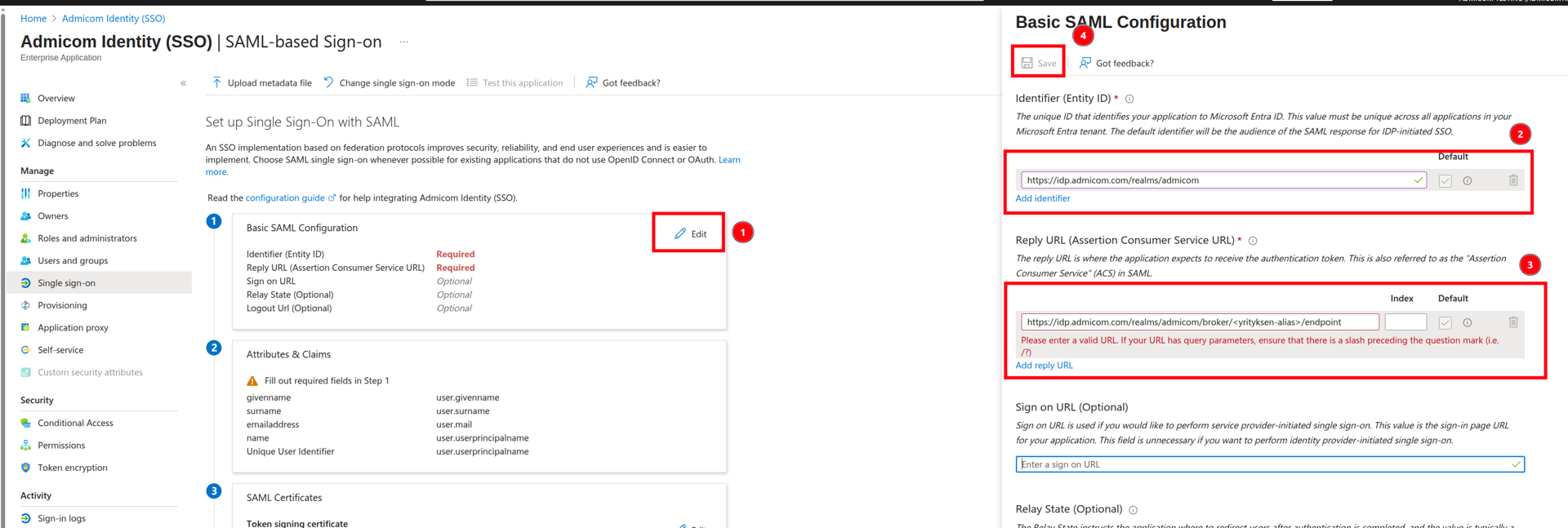Click the Sign-in logs icon

(26, 519)
